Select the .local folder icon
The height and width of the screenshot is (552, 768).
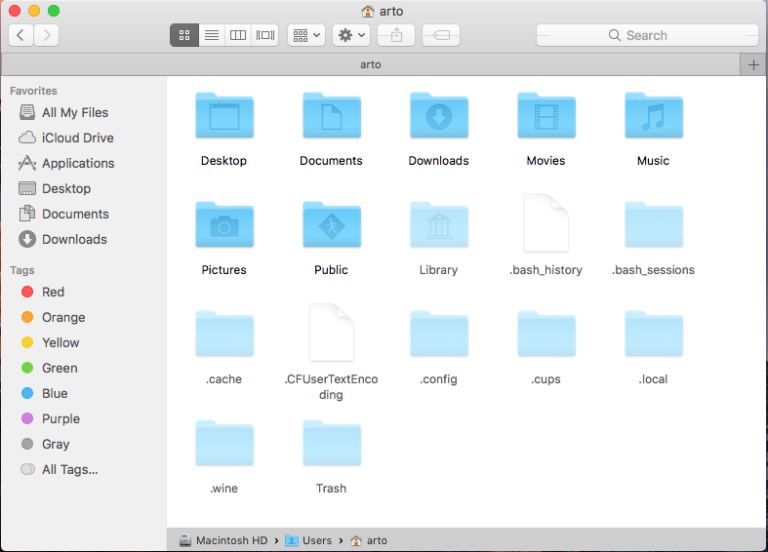[653, 334]
